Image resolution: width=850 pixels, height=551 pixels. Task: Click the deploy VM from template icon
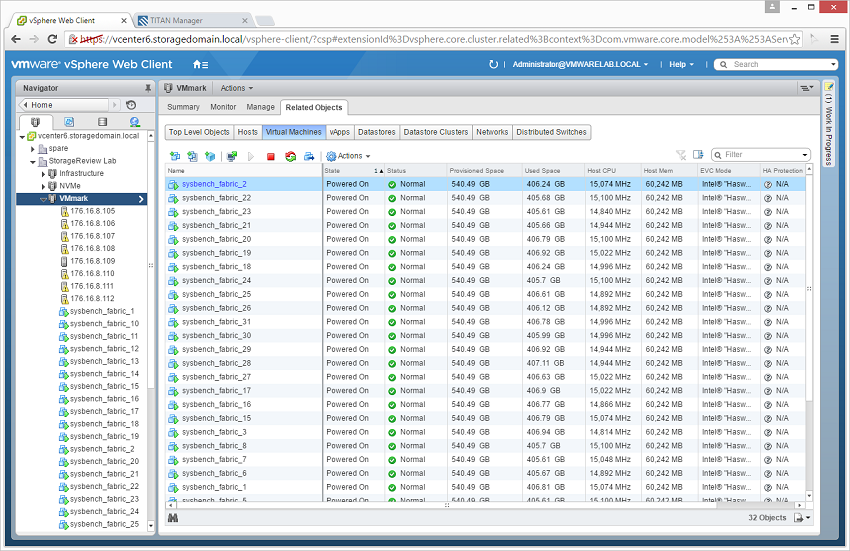click(x=192, y=156)
